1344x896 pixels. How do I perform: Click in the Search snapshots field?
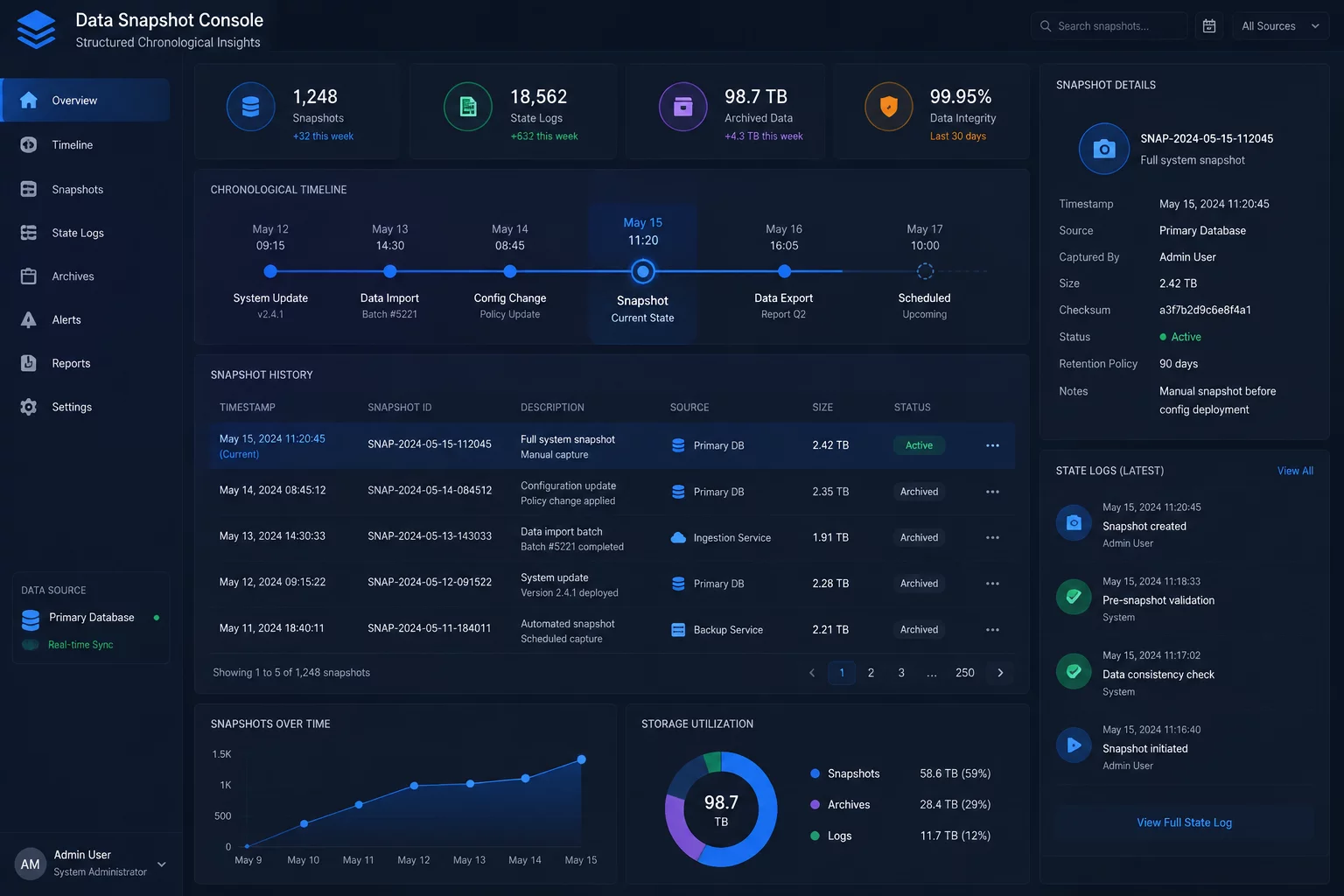pyautogui.click(x=1109, y=26)
